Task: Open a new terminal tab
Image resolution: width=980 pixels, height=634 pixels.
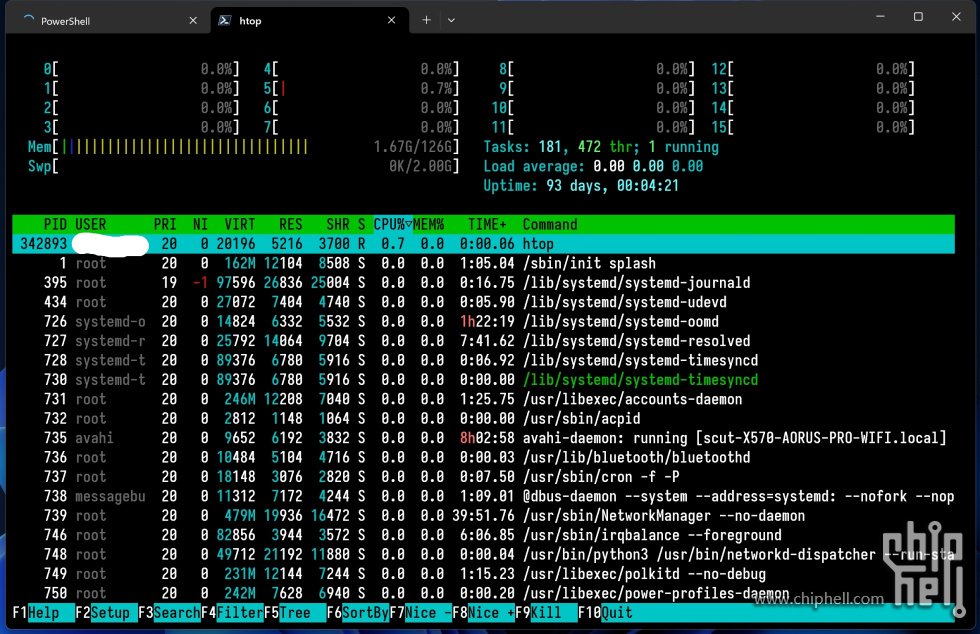Action: [426, 20]
